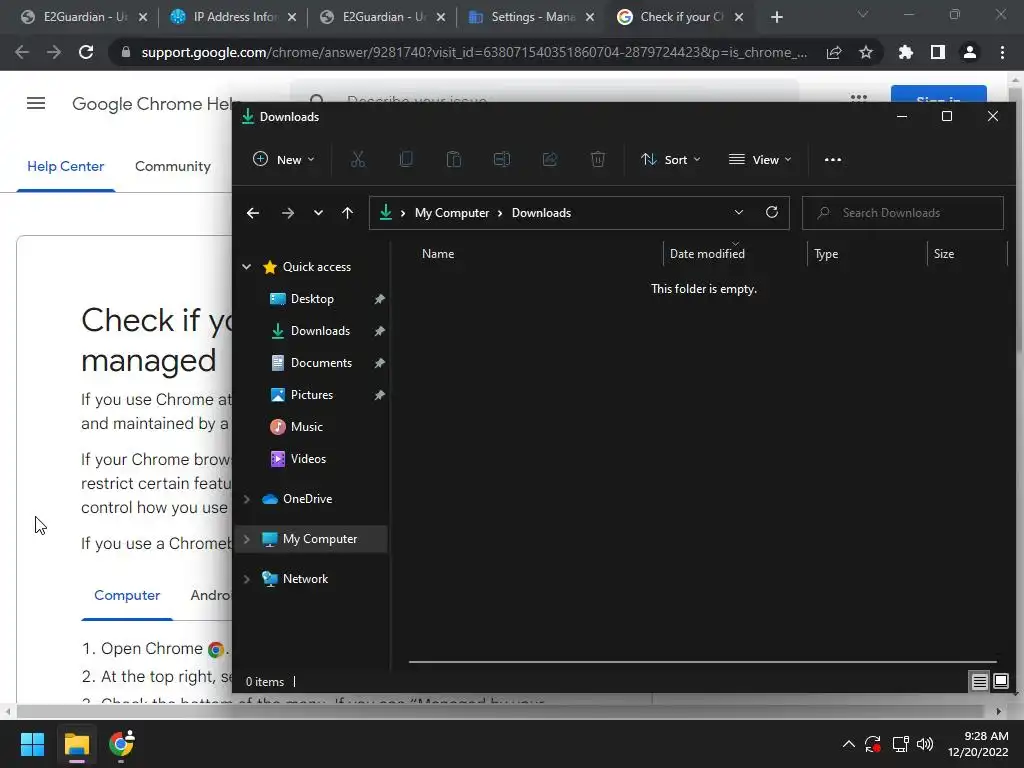
Task: Open the Windows Start menu
Action: click(32, 744)
